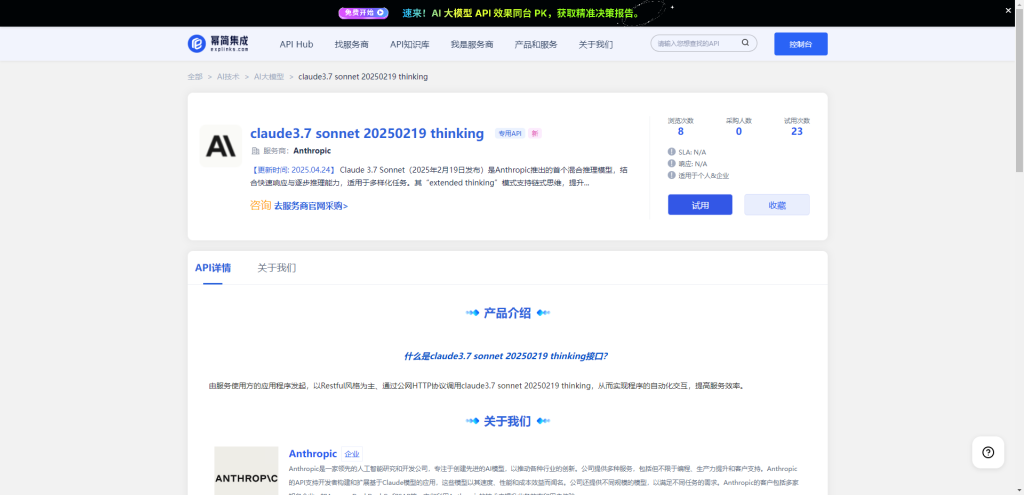
Task: Click the Anthropic provider name link
Action: pyautogui.click(x=312, y=151)
